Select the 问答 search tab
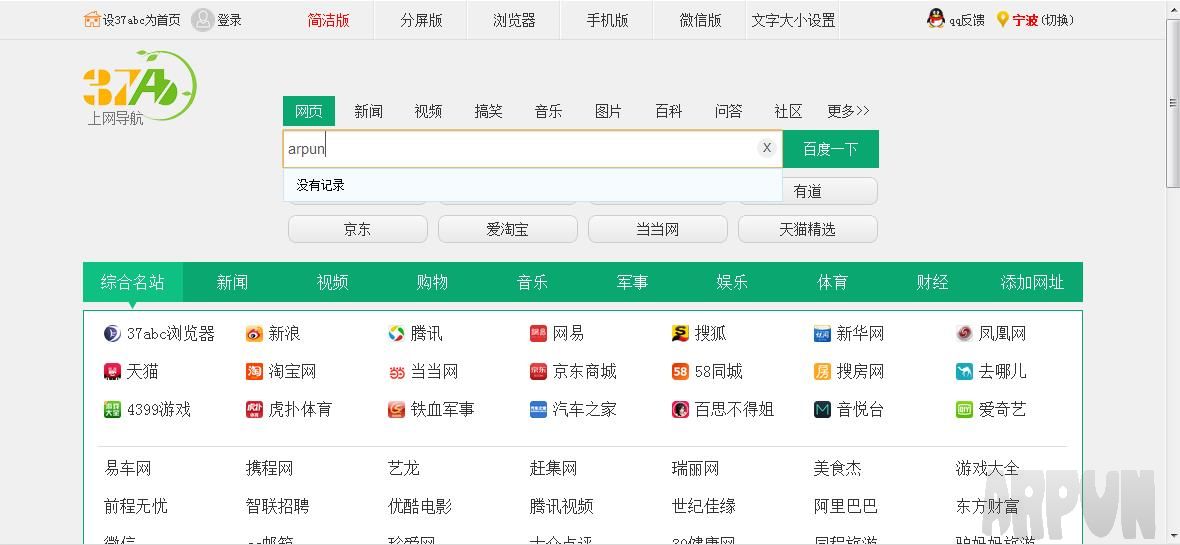 [x=728, y=111]
